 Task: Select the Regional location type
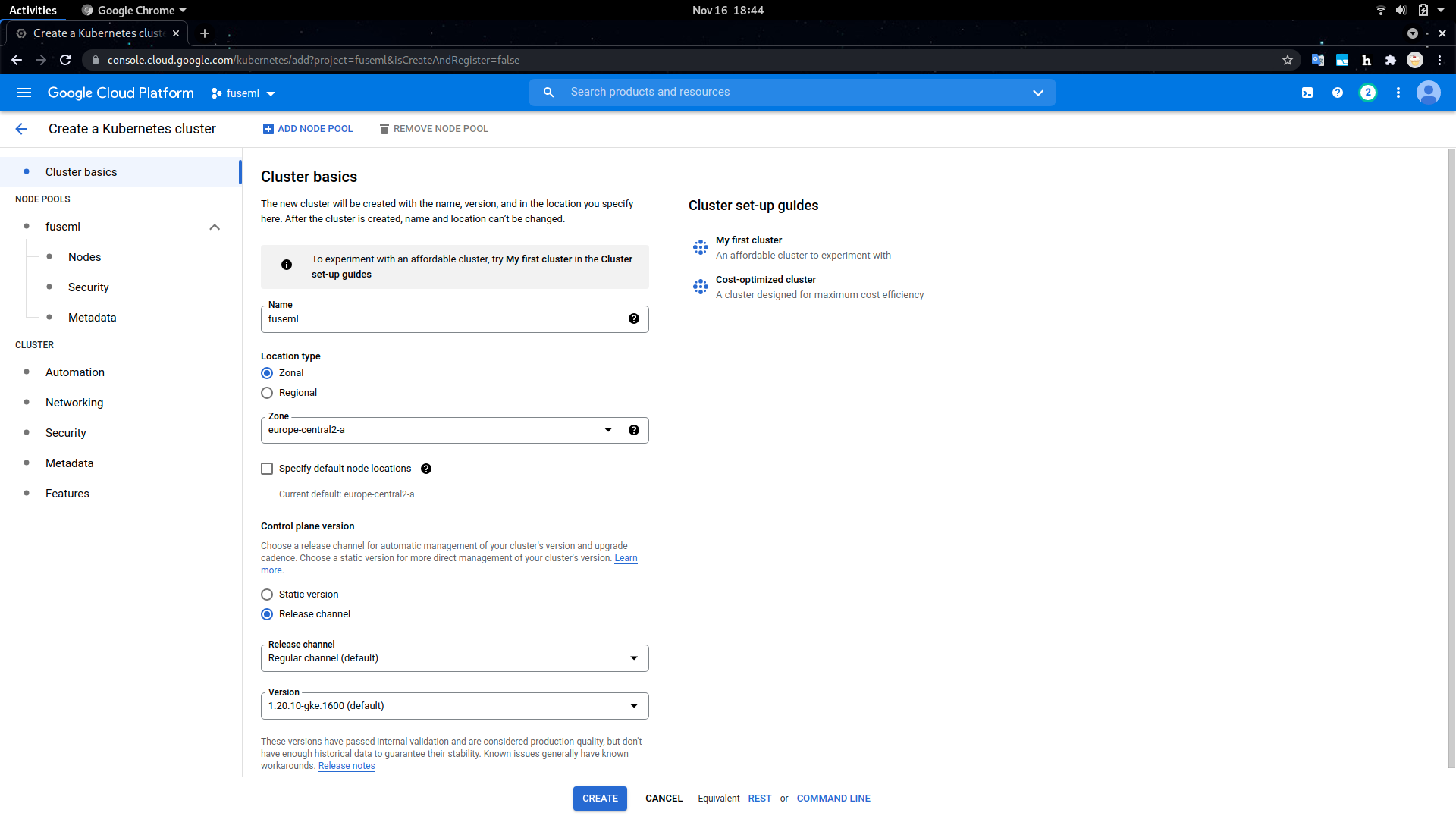(267, 392)
